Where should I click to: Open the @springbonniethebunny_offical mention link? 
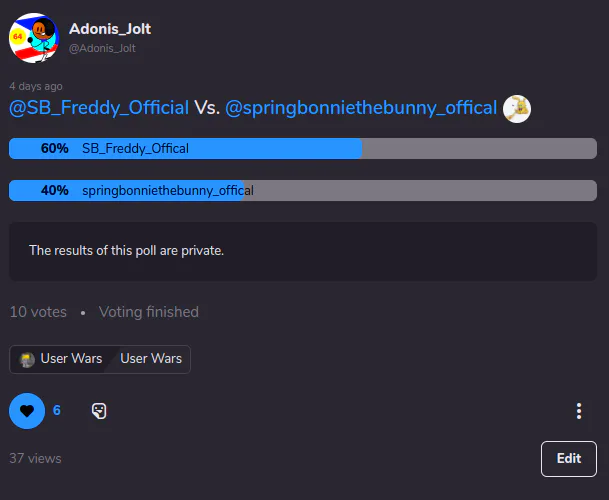[361, 108]
